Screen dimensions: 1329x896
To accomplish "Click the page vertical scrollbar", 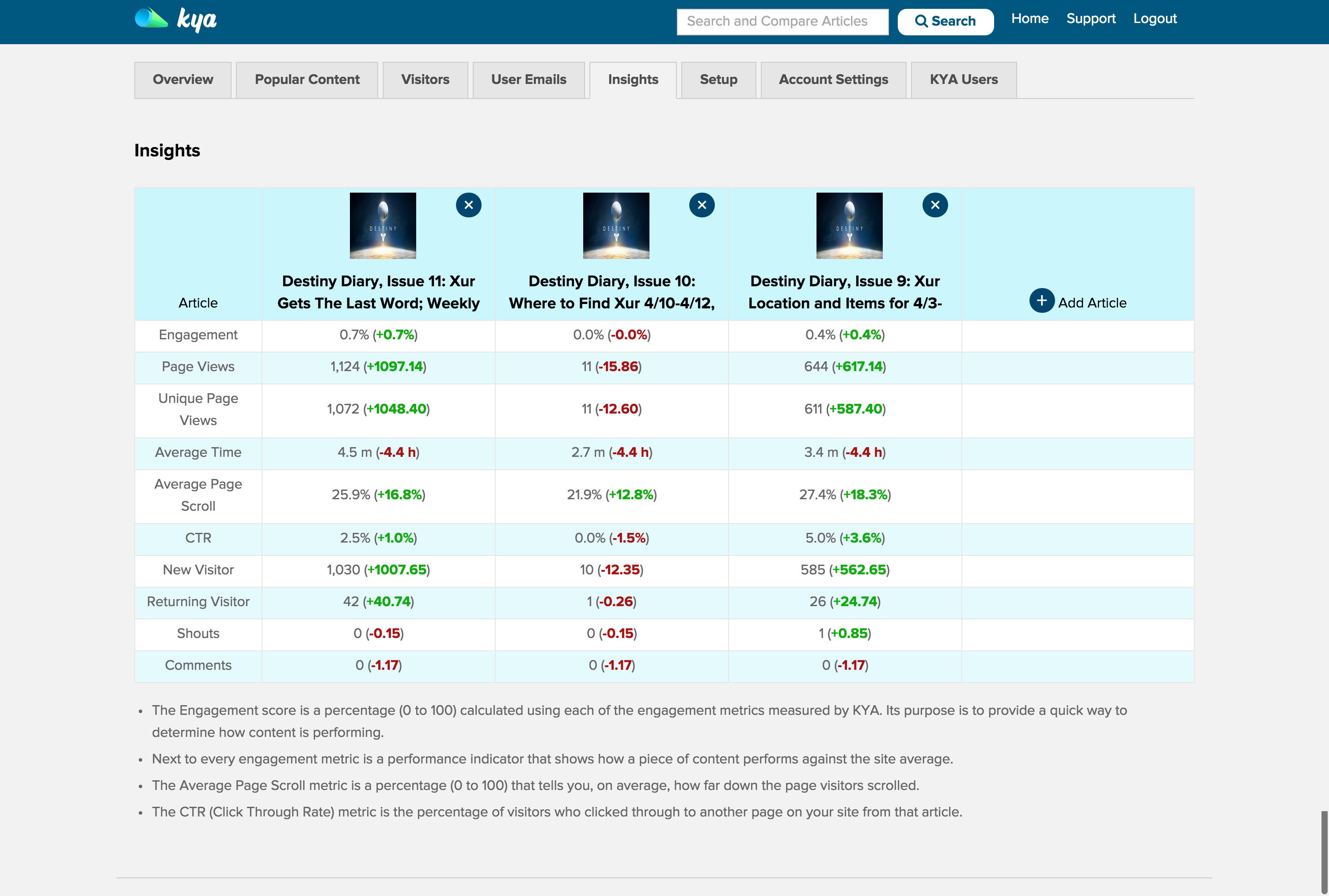I will tap(1324, 851).
